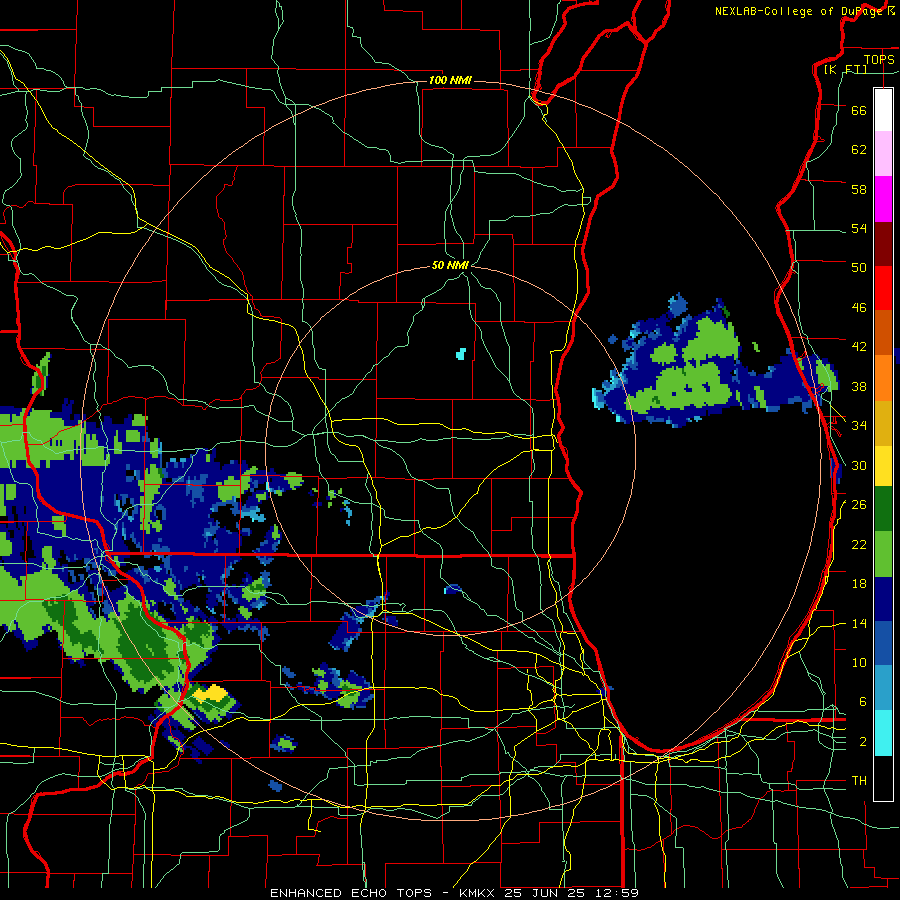
Task: Pick the gold legend swatch near 34
Action: click(x=883, y=422)
